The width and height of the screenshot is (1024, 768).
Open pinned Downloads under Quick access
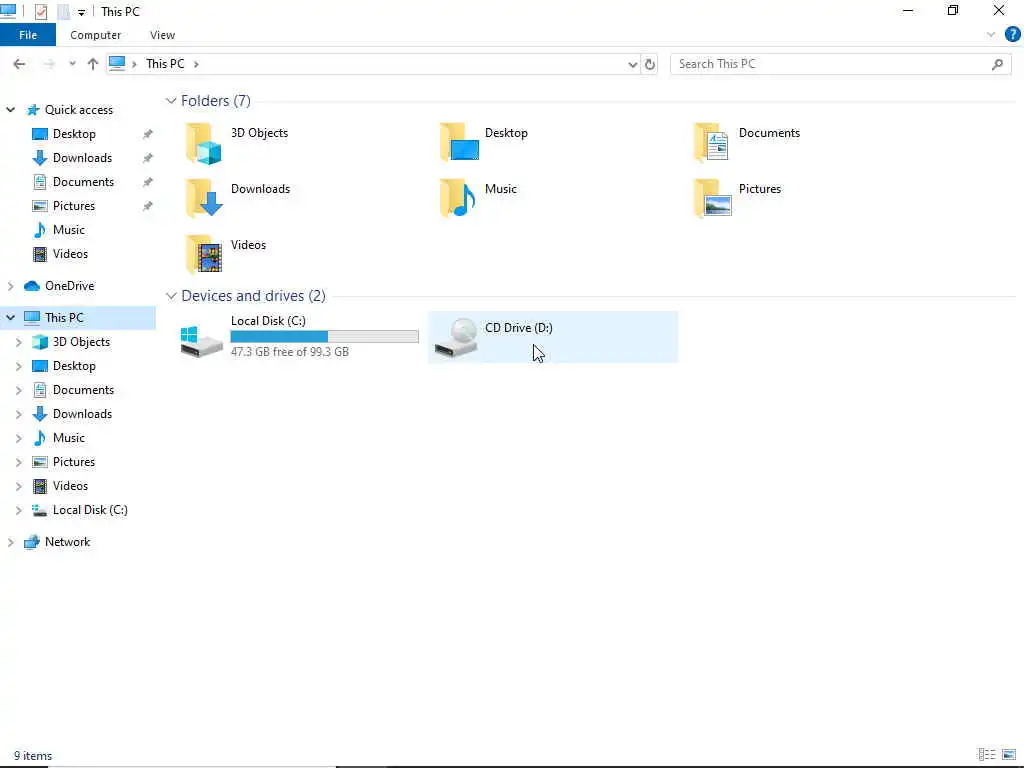[x=82, y=158]
